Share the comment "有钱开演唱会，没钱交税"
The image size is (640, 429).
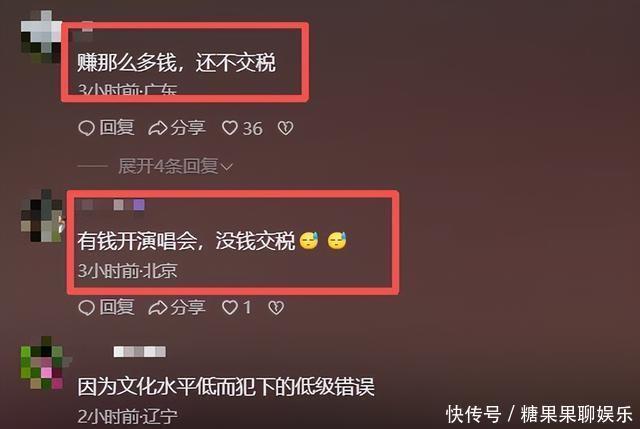(177, 307)
